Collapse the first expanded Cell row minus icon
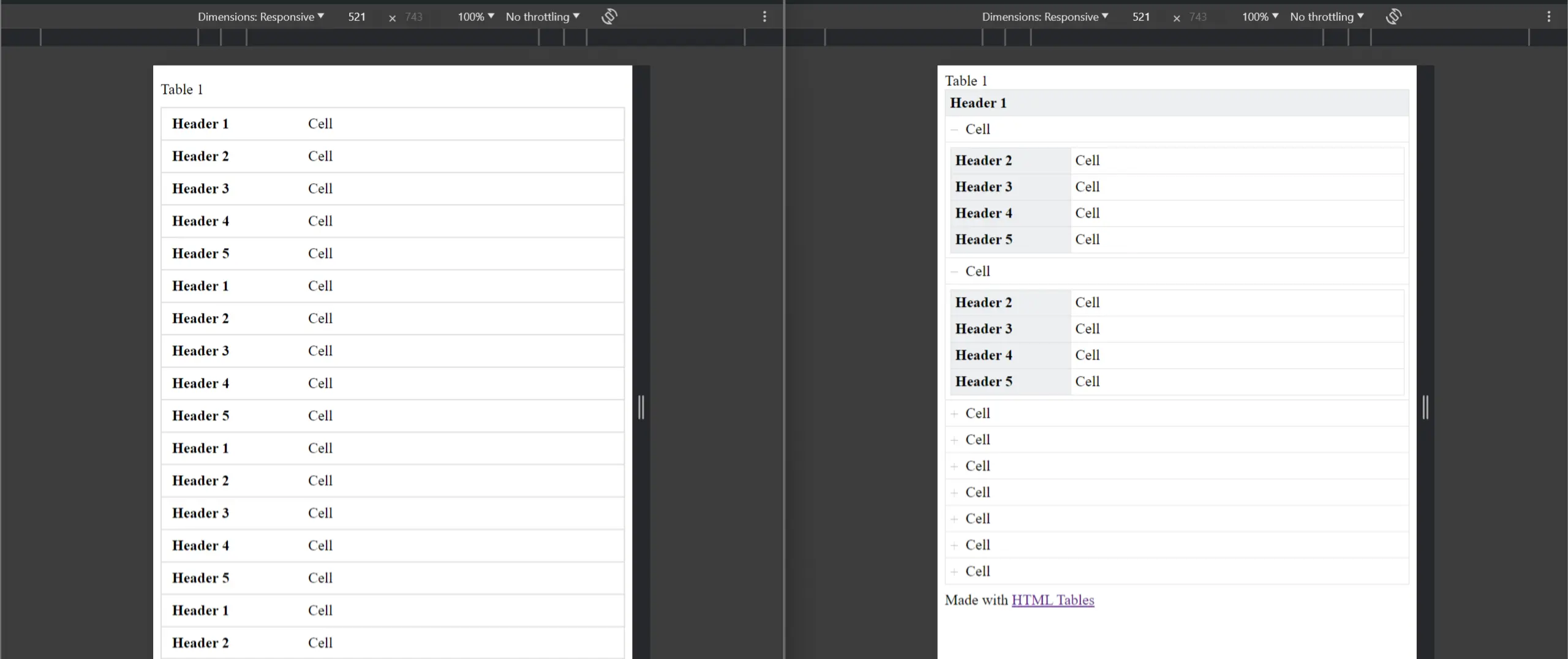1568x659 pixels. point(954,130)
